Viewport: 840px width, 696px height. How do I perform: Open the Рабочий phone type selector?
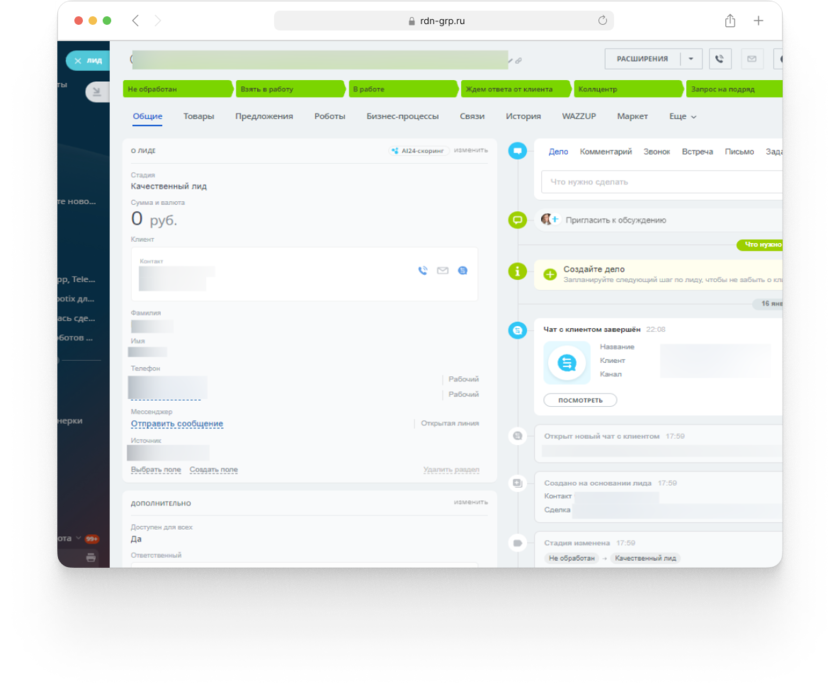pyautogui.click(x=463, y=380)
